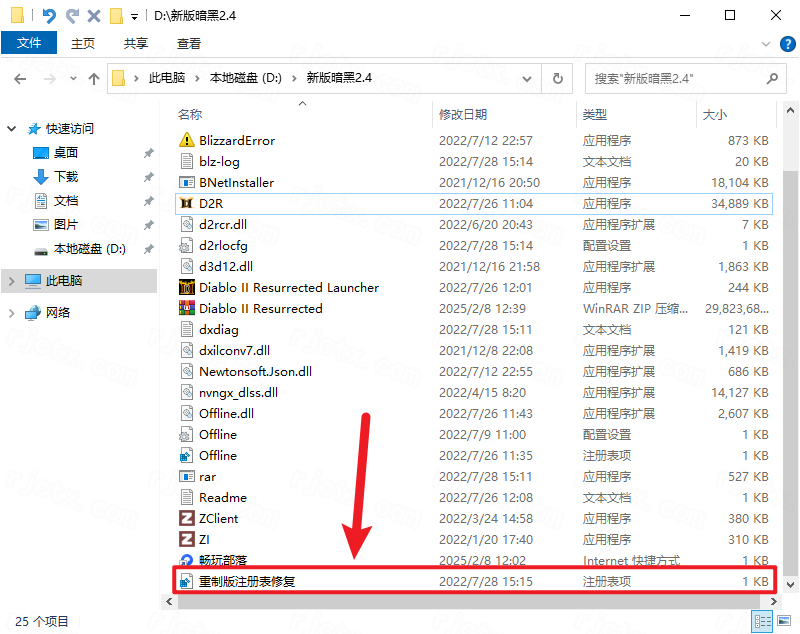Select the ZClient application
800x634 pixels.
pos(218,518)
